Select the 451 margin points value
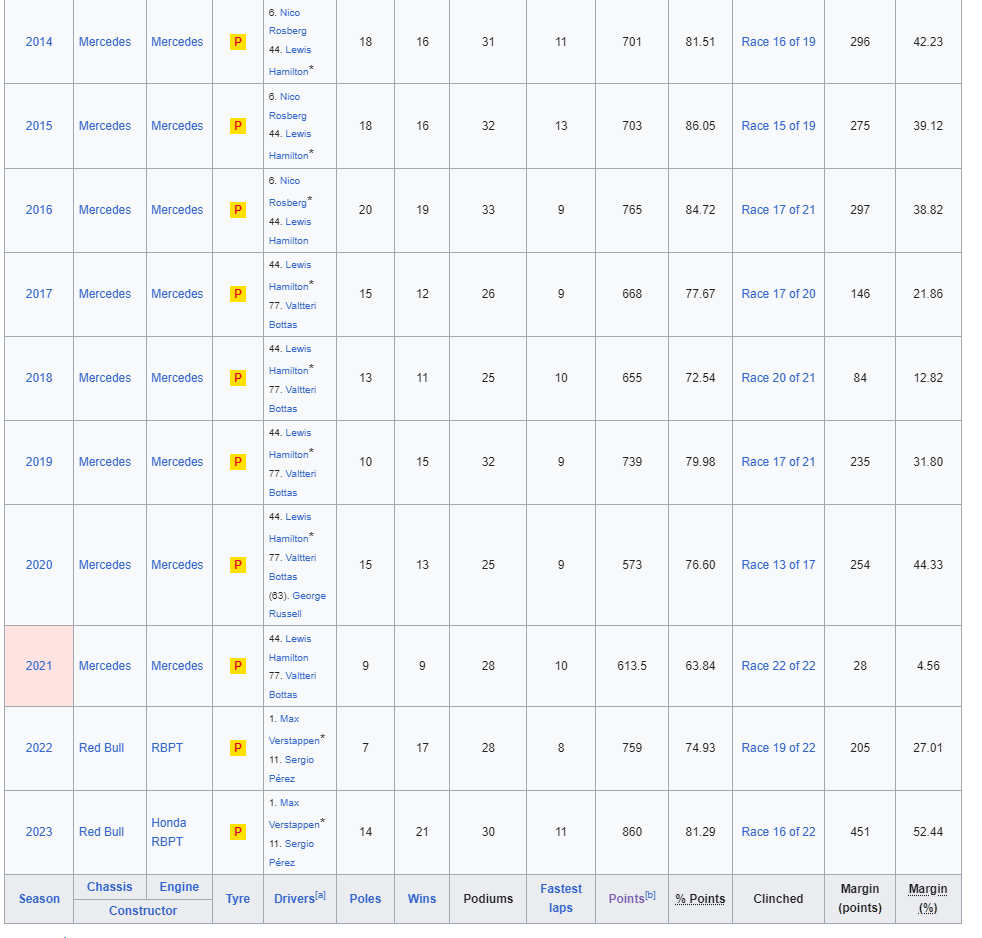 [860, 832]
